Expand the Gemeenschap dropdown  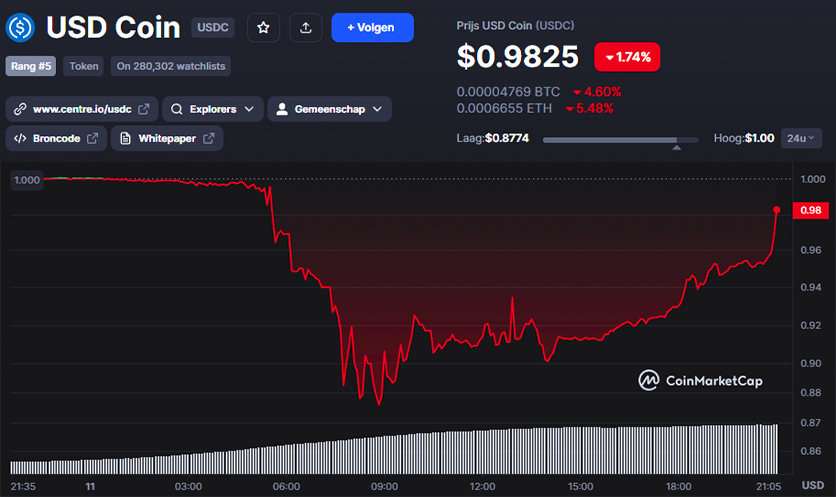coord(329,109)
